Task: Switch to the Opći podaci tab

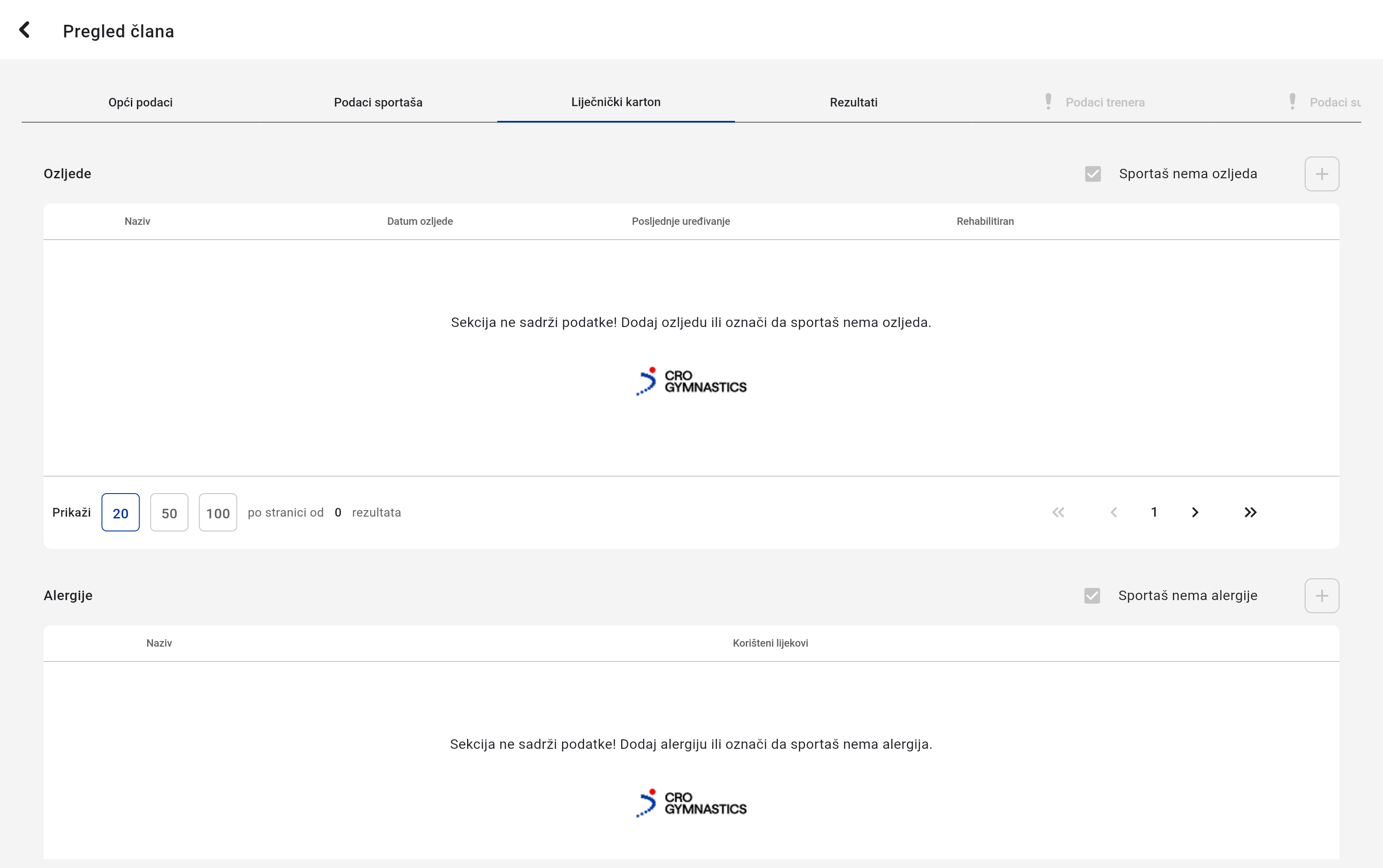Action: (140, 102)
